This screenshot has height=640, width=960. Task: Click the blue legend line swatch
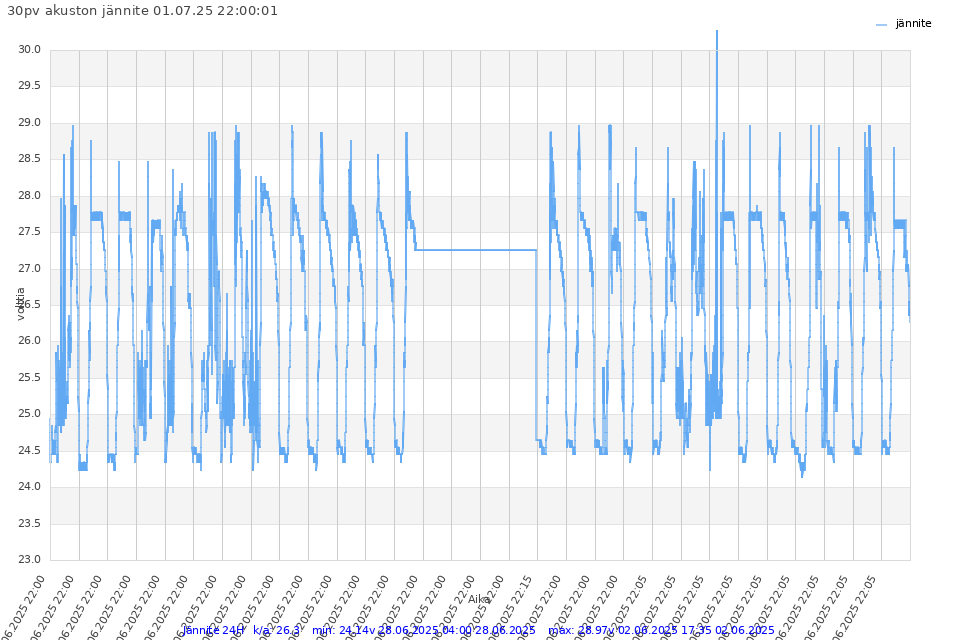click(881, 24)
